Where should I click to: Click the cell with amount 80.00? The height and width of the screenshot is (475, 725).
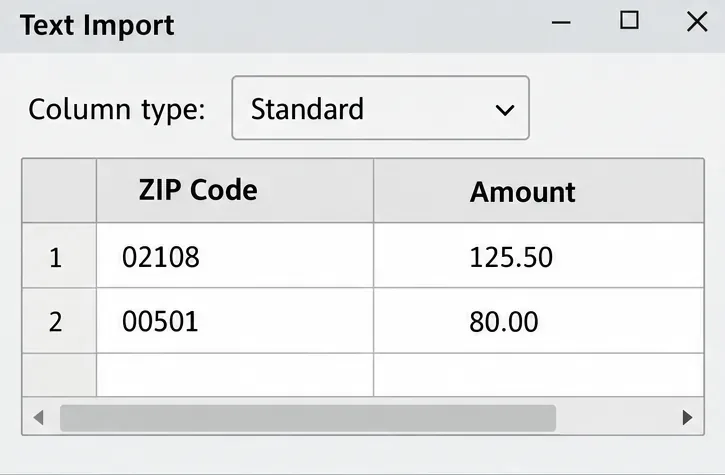[539, 321]
